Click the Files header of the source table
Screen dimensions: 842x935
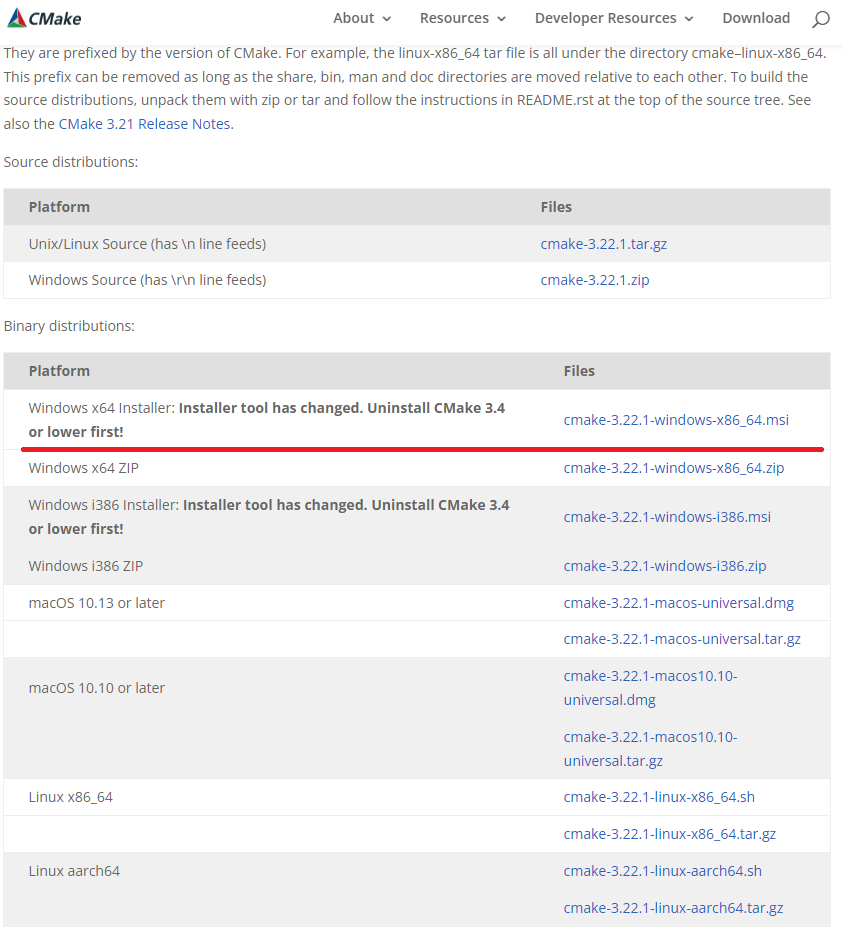(x=556, y=207)
